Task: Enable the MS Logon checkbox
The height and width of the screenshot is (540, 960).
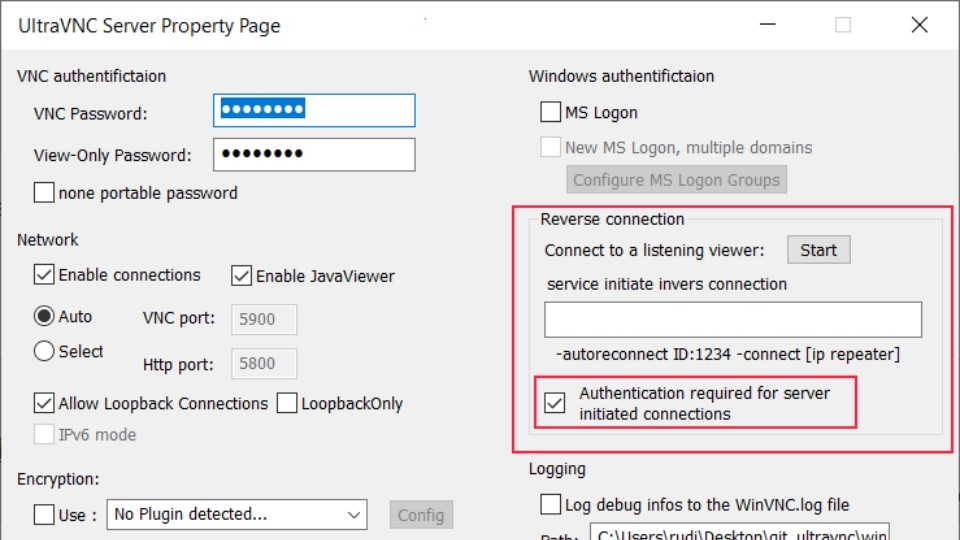Action: (550, 112)
